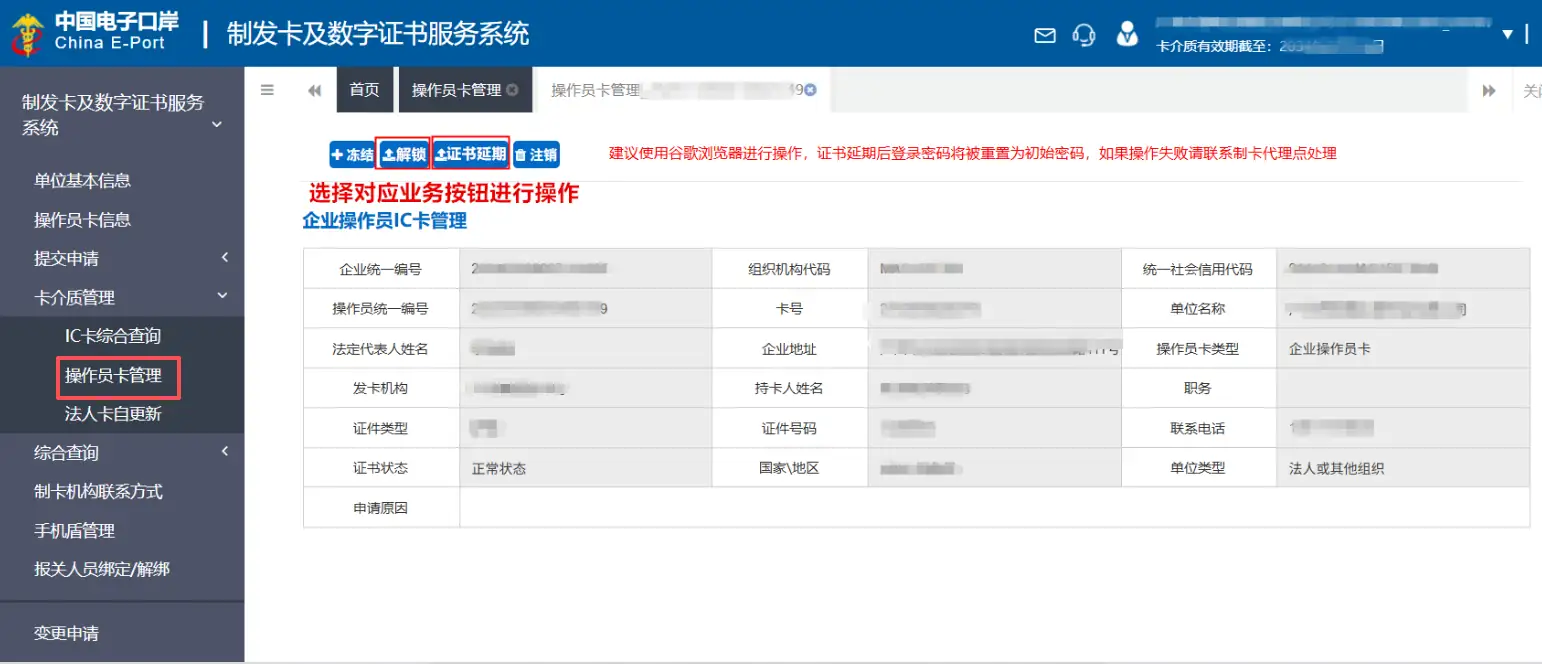The height and width of the screenshot is (664, 1542).
Task: Click the 组织机构代码 label cell
Action: (790, 269)
